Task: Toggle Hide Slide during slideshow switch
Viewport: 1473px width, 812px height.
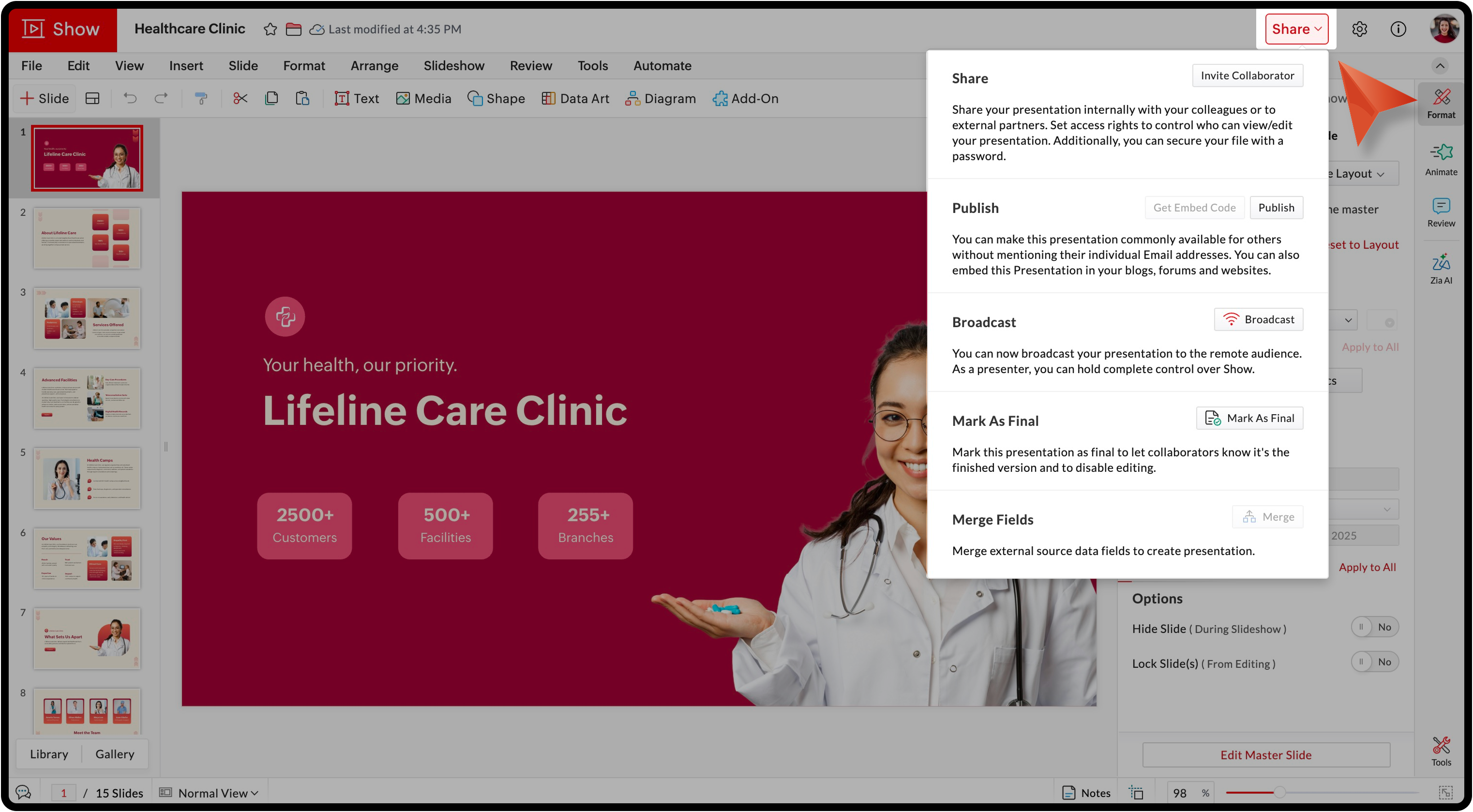Action: pyautogui.click(x=1374, y=627)
